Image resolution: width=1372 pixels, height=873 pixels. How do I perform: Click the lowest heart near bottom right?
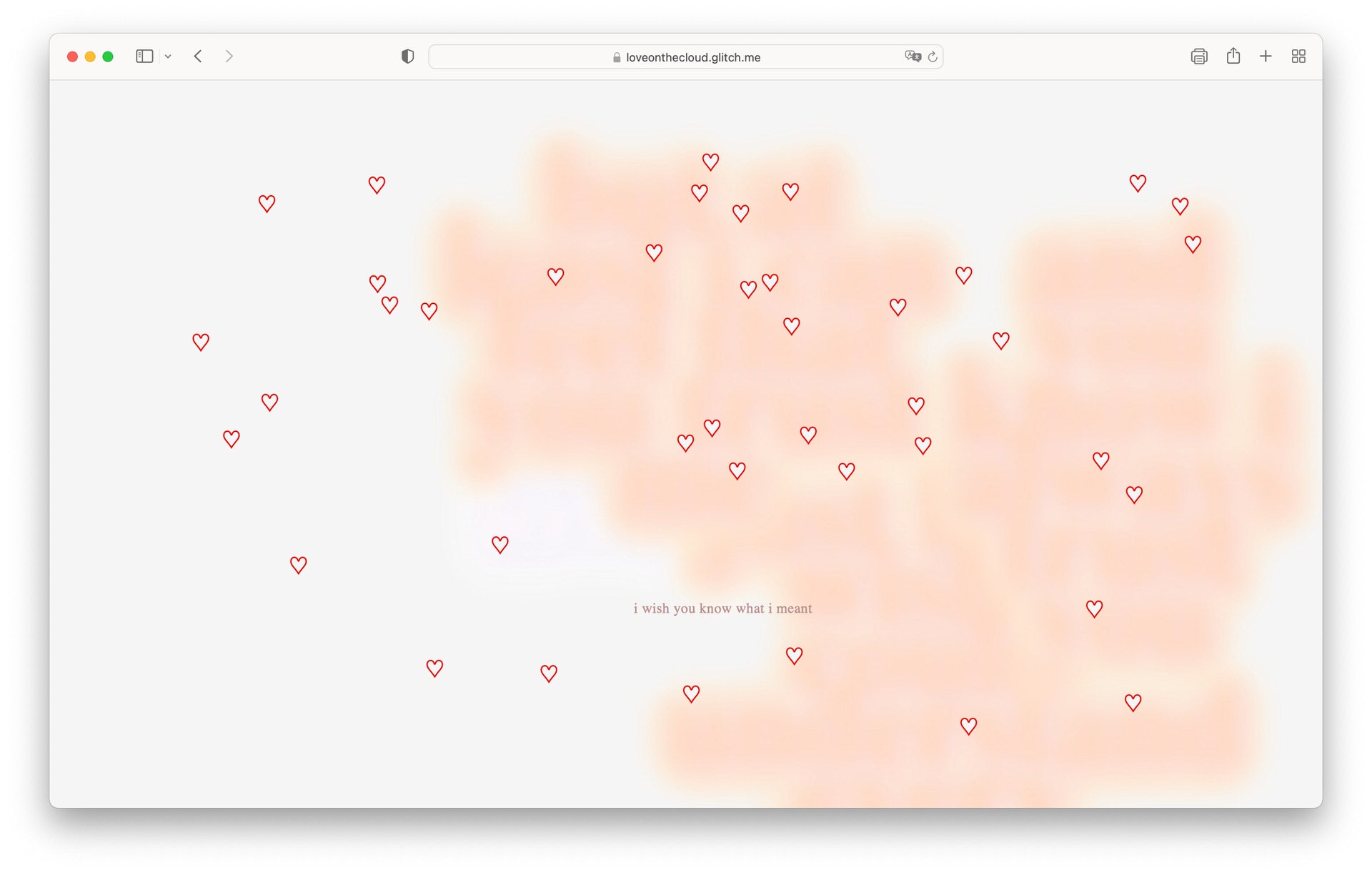coord(968,726)
